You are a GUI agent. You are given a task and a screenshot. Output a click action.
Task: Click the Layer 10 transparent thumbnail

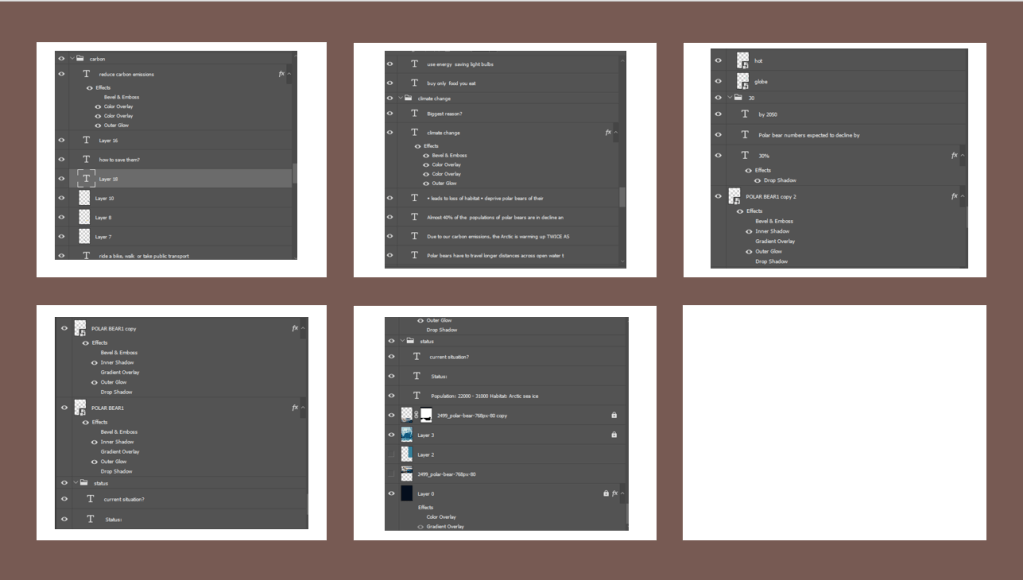point(86,198)
